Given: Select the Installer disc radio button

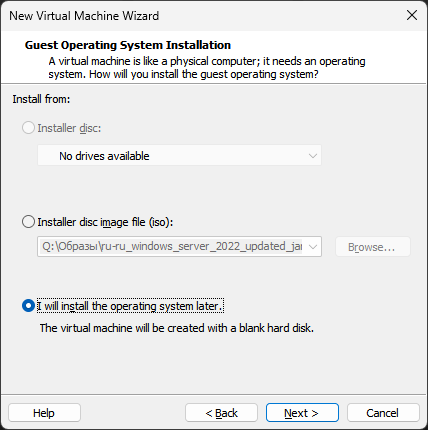Looking at the screenshot, I should click(28, 128).
